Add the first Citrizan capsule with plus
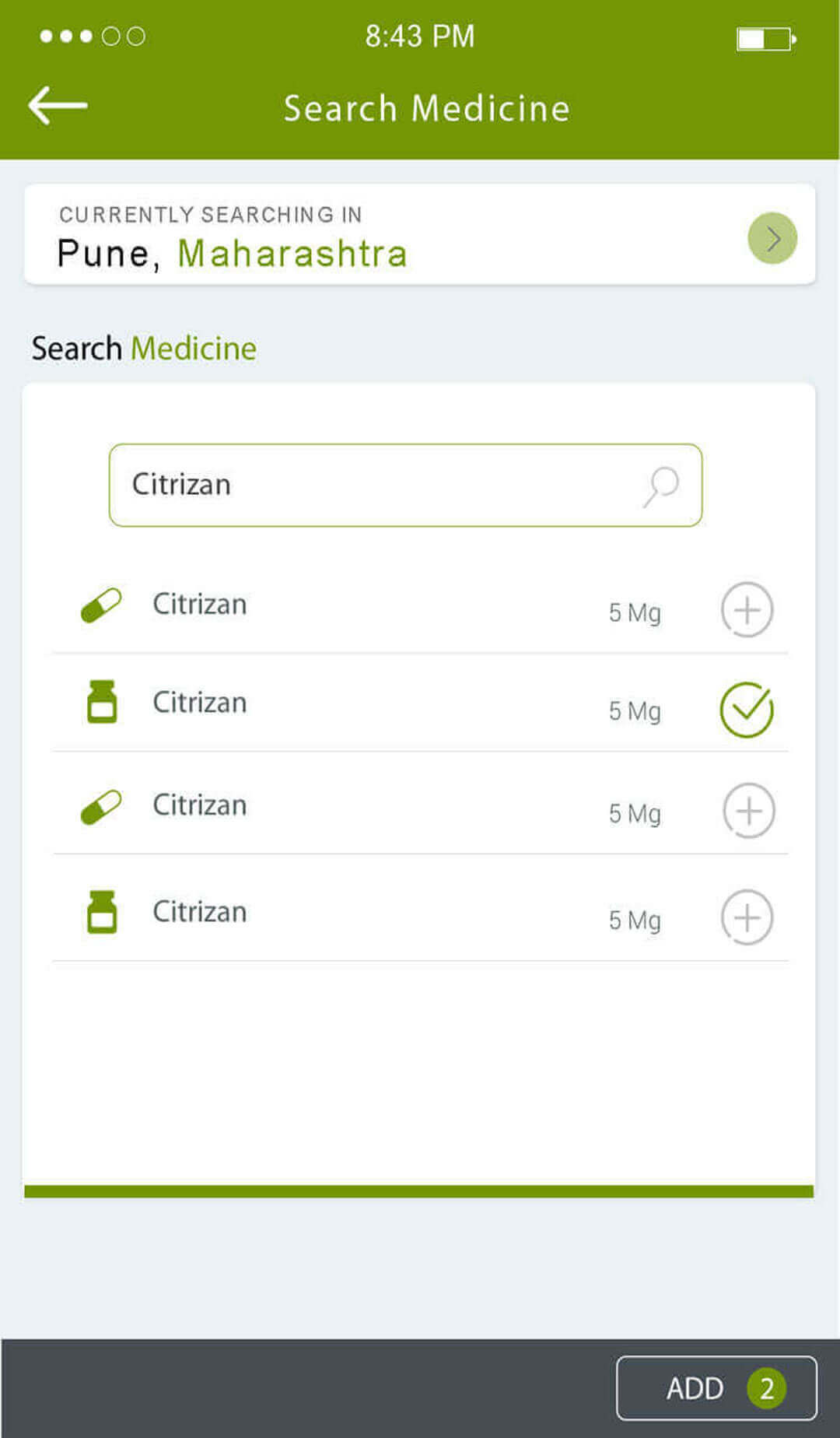 pyautogui.click(x=747, y=610)
